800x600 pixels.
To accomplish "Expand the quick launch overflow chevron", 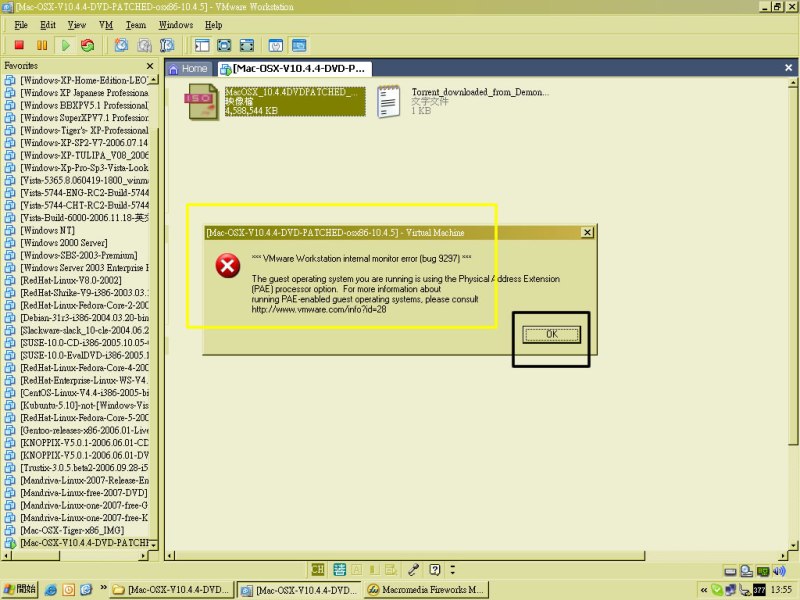I will coord(103,588).
